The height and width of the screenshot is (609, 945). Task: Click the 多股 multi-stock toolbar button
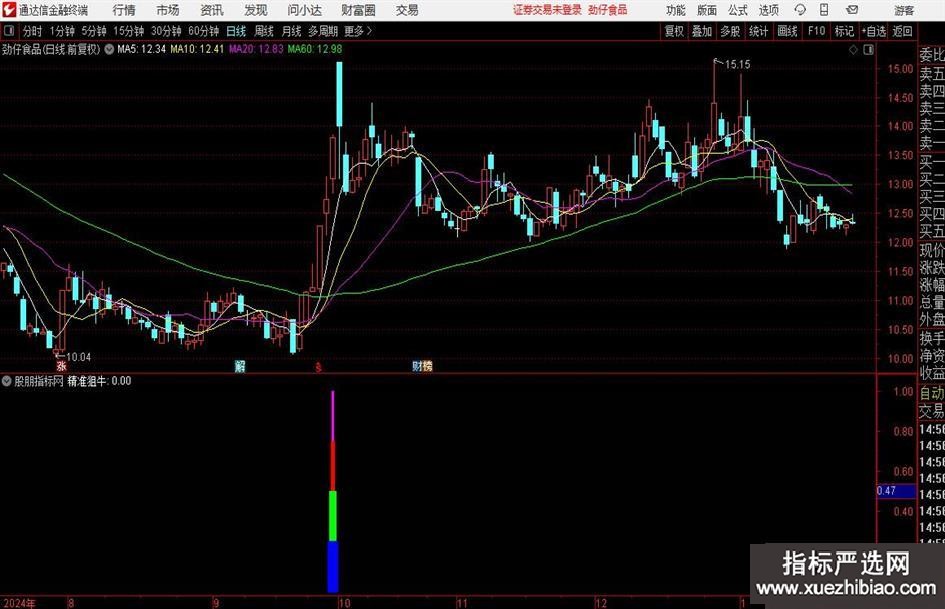click(x=730, y=31)
